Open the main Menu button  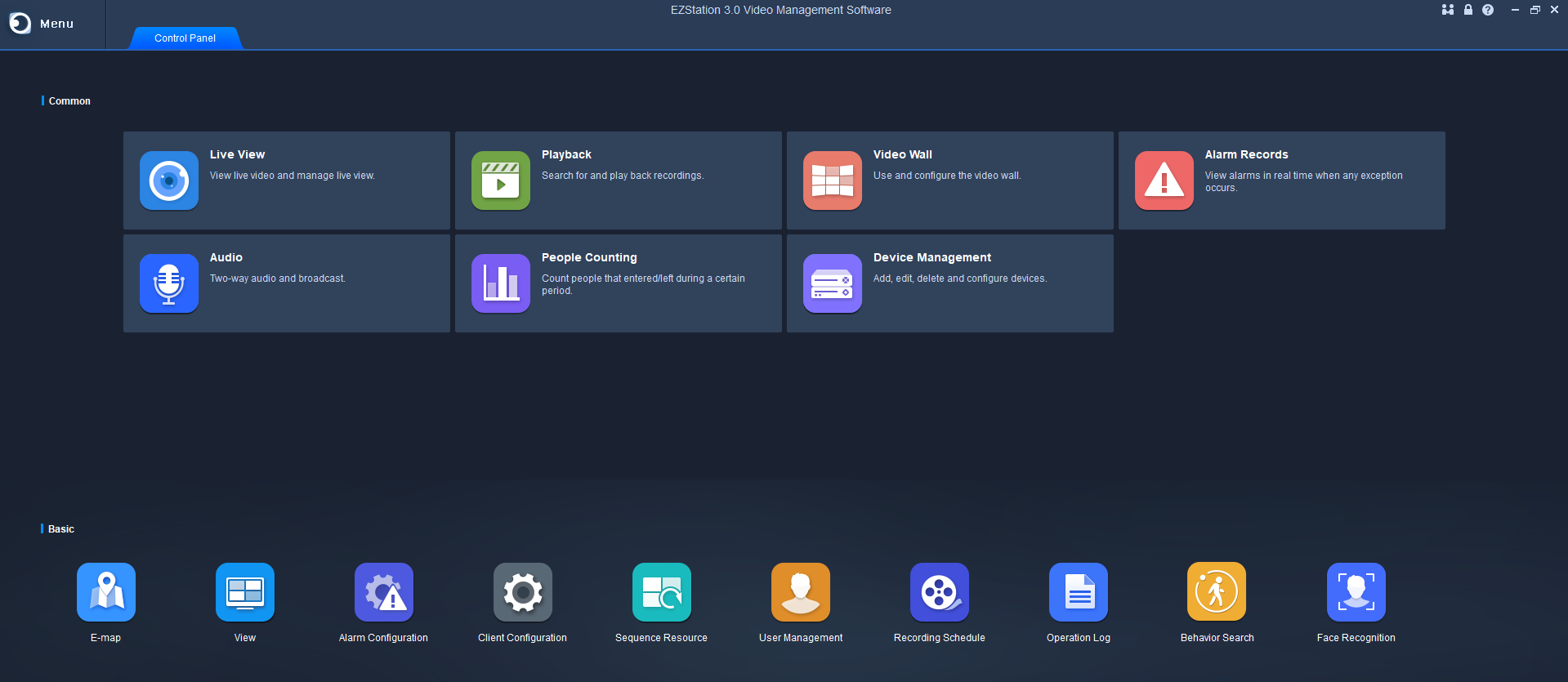coord(42,24)
